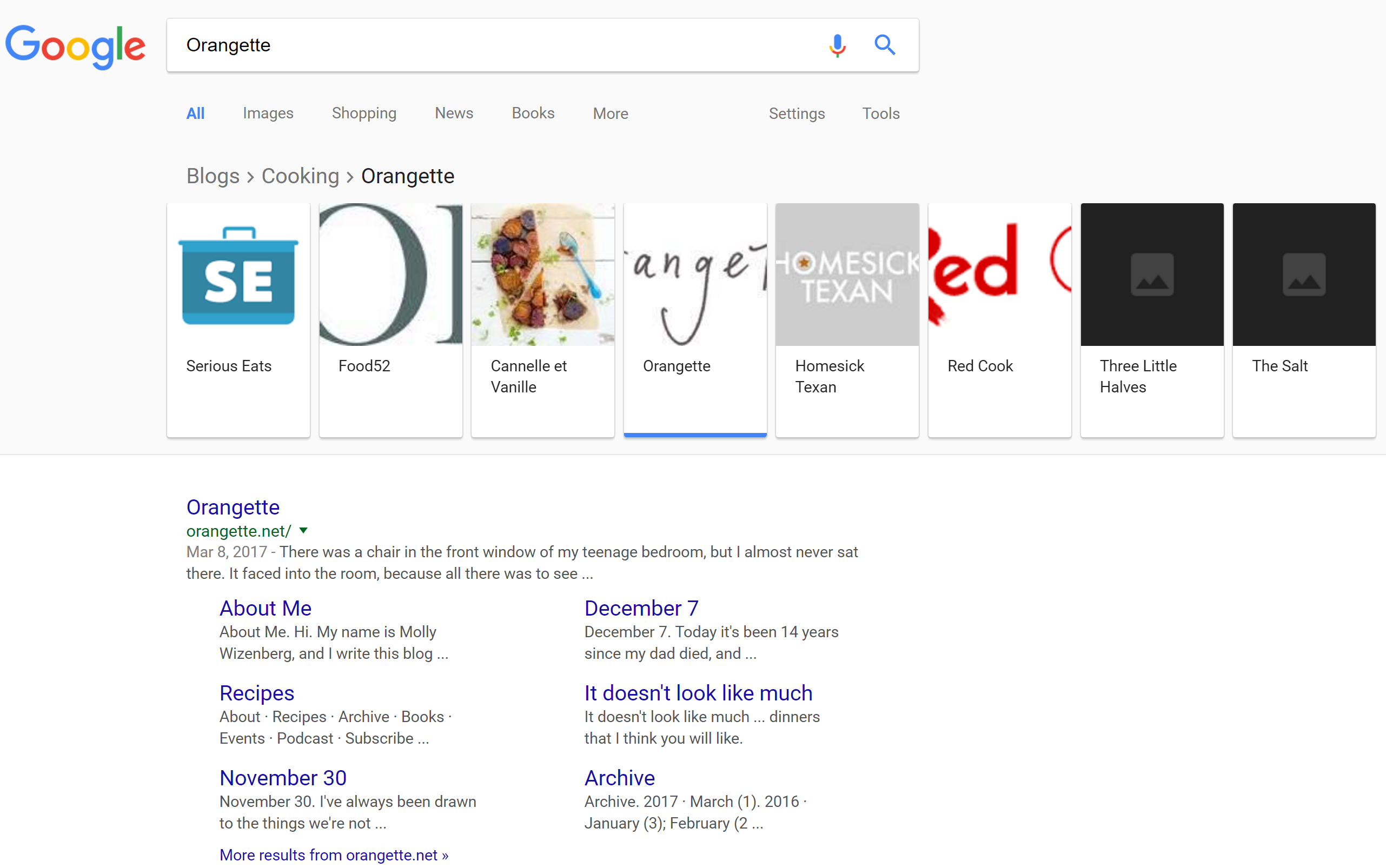Switch to the News tab
This screenshot has width=1386, height=868.
(x=454, y=113)
